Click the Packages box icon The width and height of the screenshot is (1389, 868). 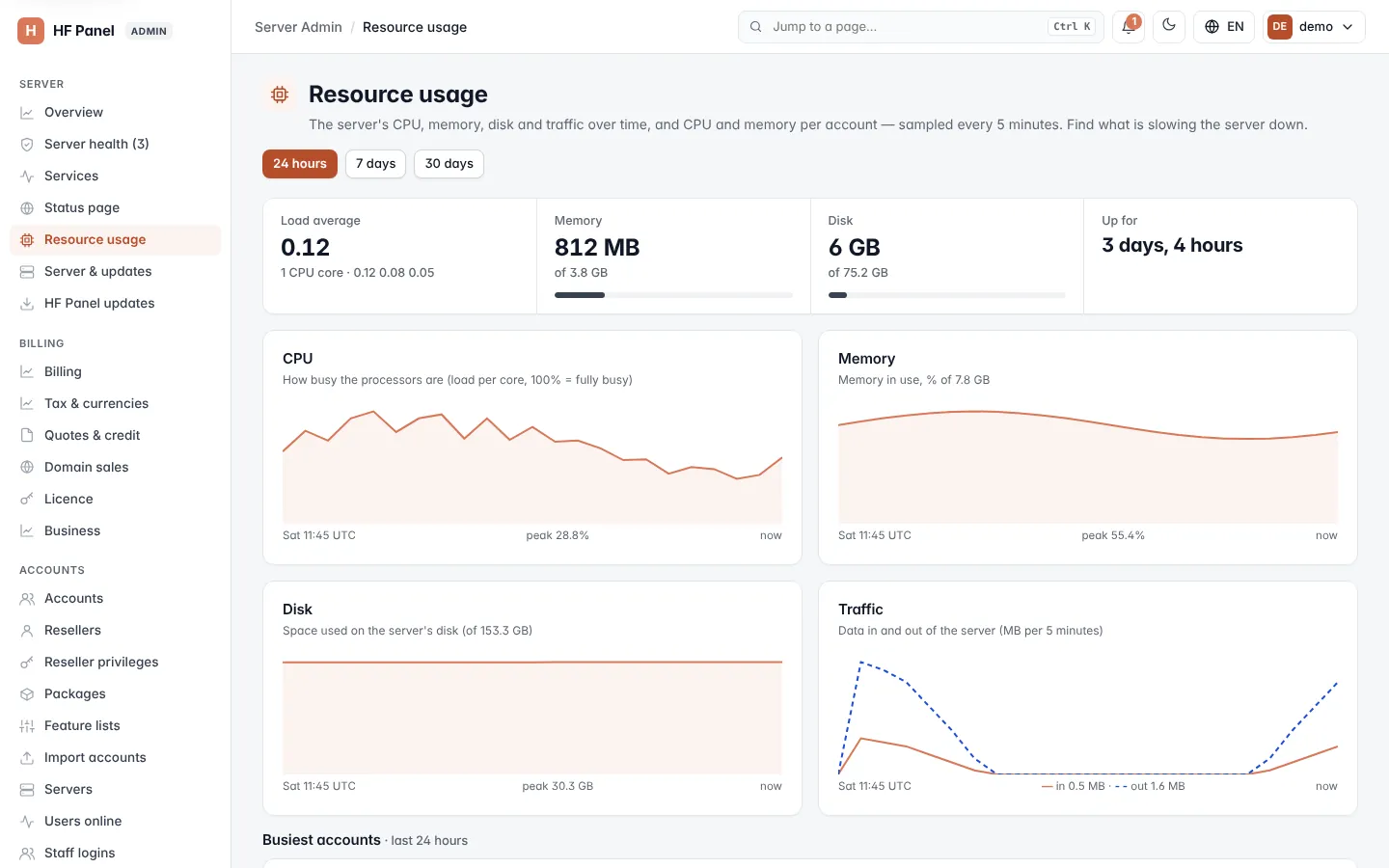point(27,694)
